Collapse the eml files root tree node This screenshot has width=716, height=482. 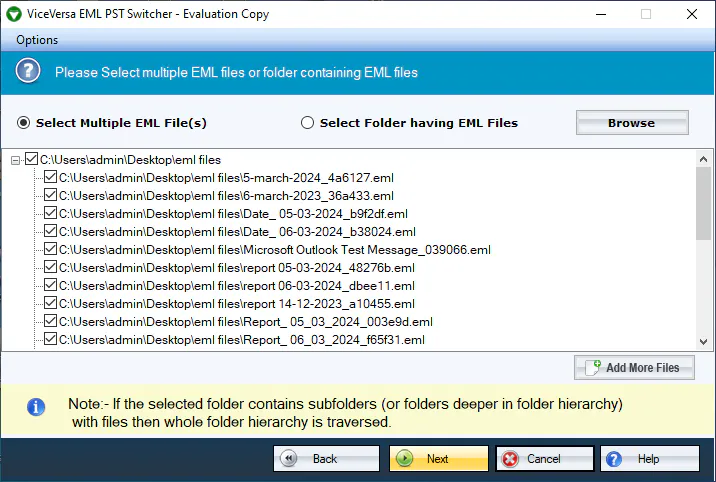[x=16, y=160]
